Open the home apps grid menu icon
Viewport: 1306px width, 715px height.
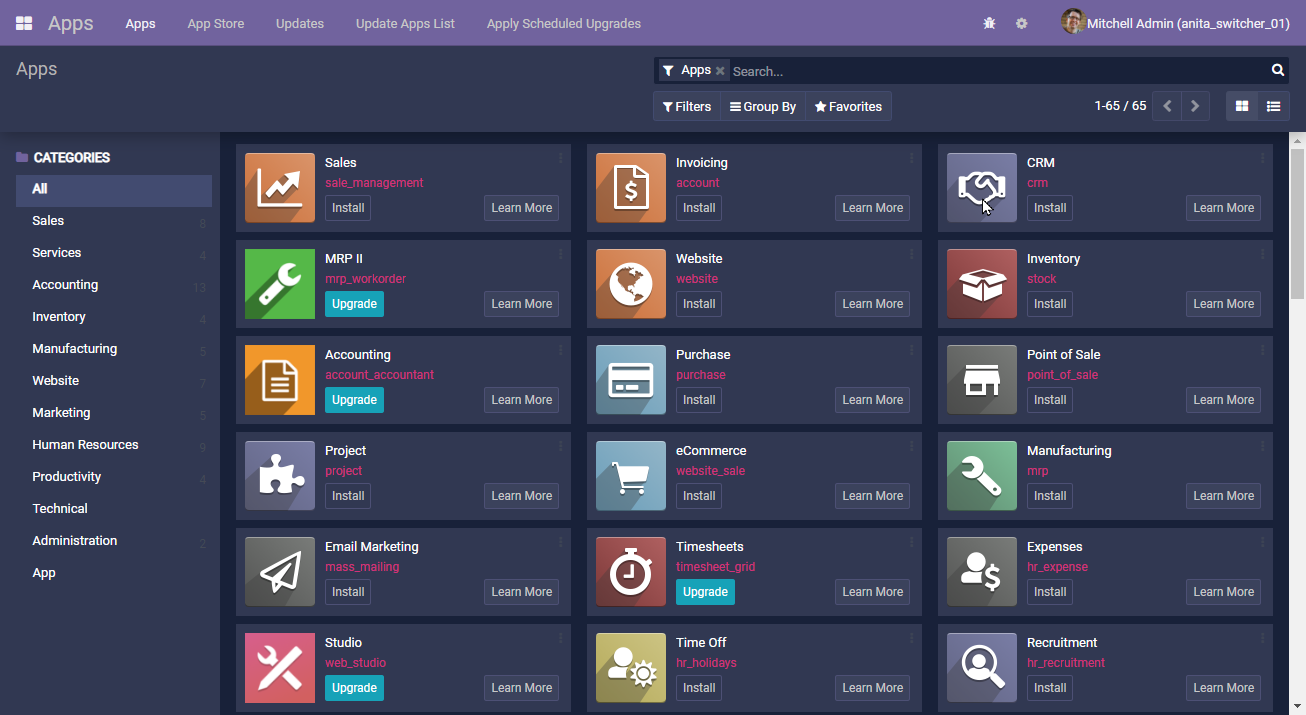click(24, 23)
